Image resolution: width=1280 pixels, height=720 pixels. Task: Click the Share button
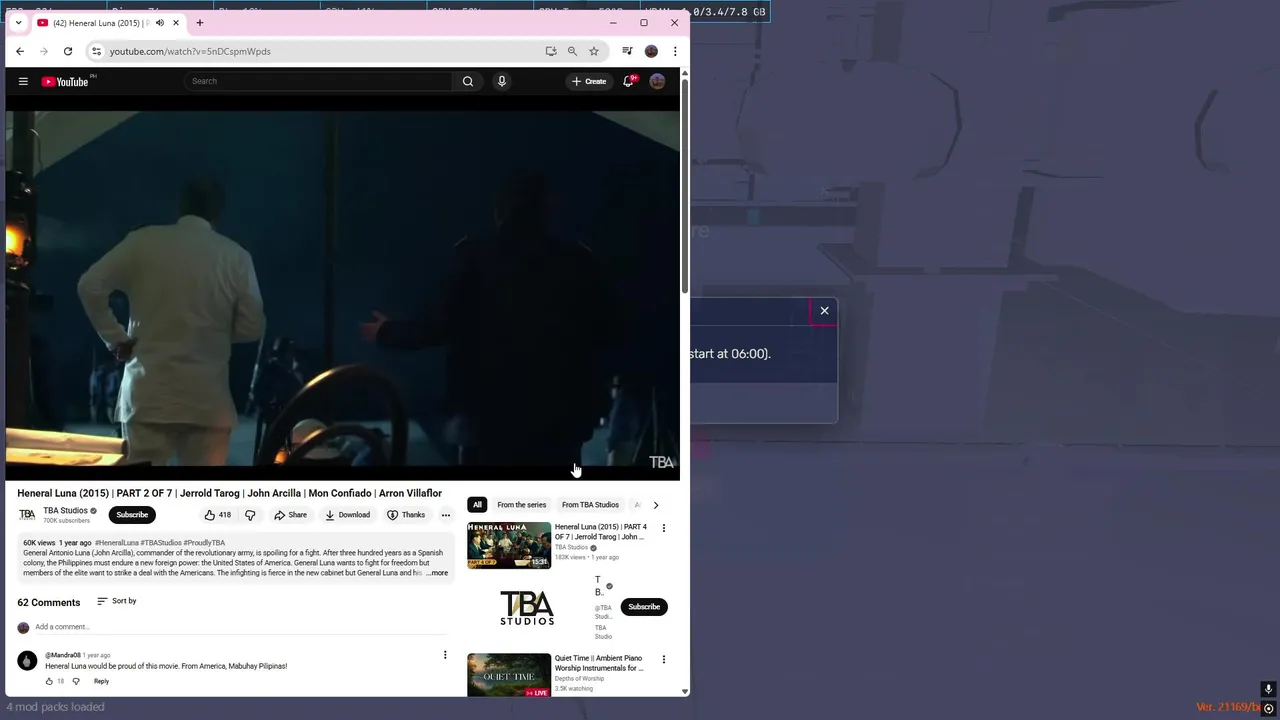coord(290,515)
